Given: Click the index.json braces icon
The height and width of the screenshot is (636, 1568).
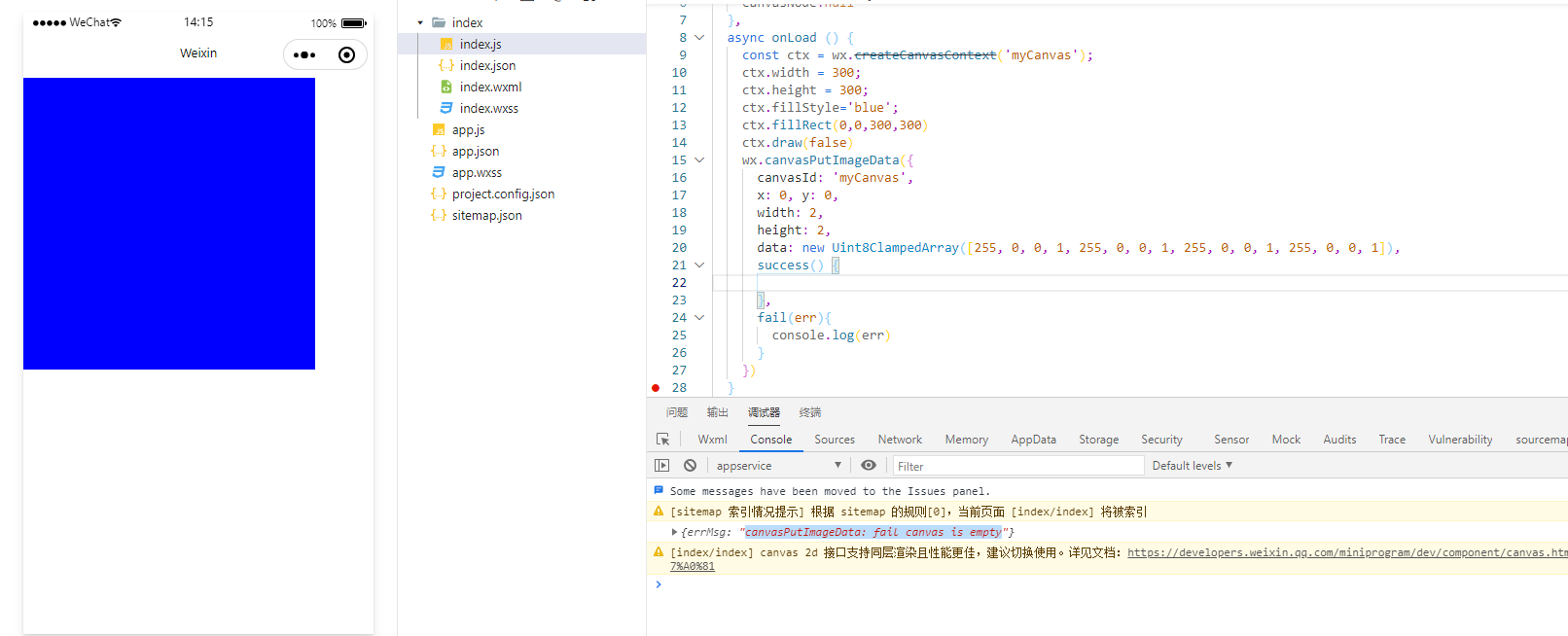Looking at the screenshot, I should (x=446, y=65).
